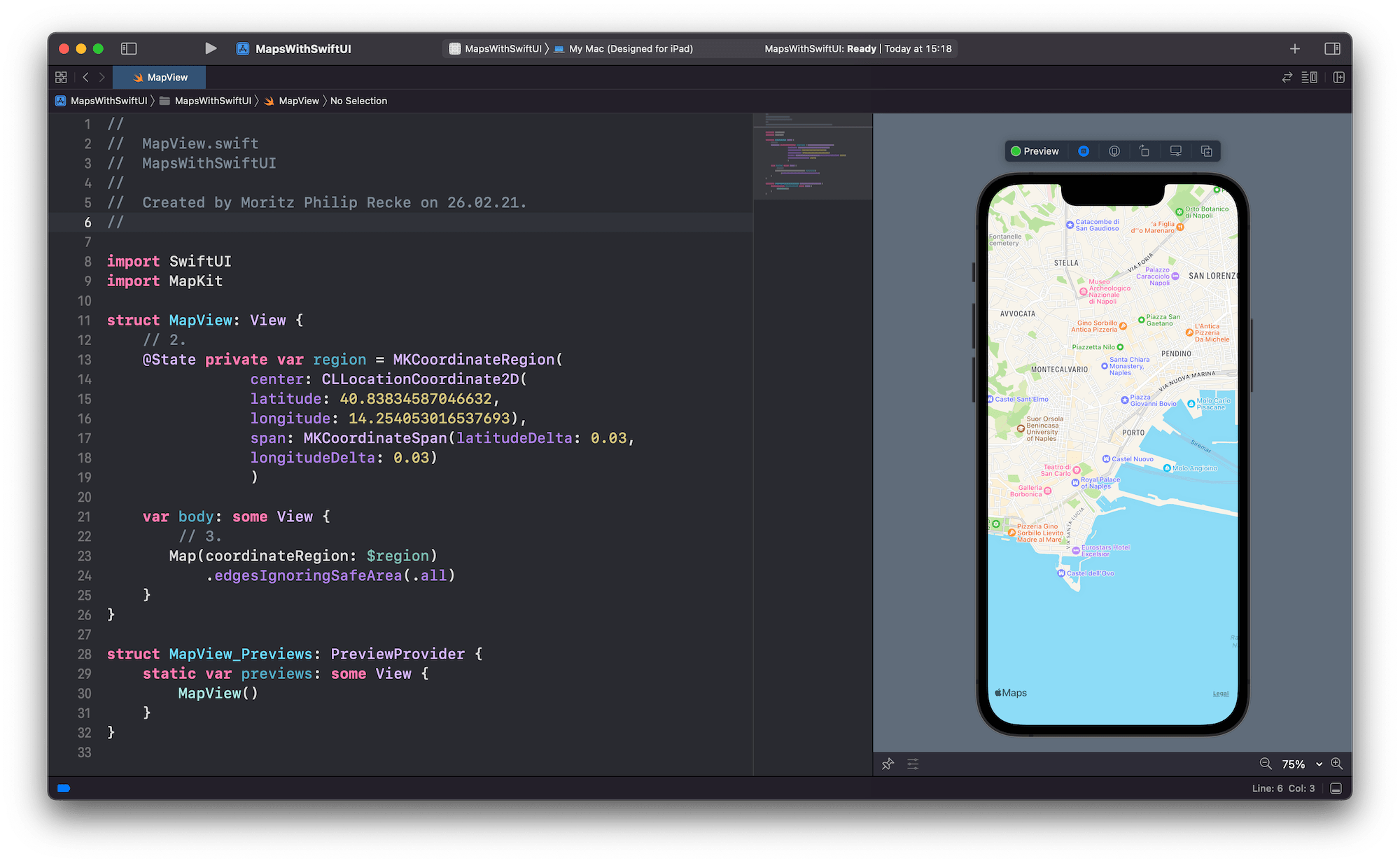Viewport: 1400px width, 863px height.
Task: Zoom out the canvas
Action: tap(1265, 764)
